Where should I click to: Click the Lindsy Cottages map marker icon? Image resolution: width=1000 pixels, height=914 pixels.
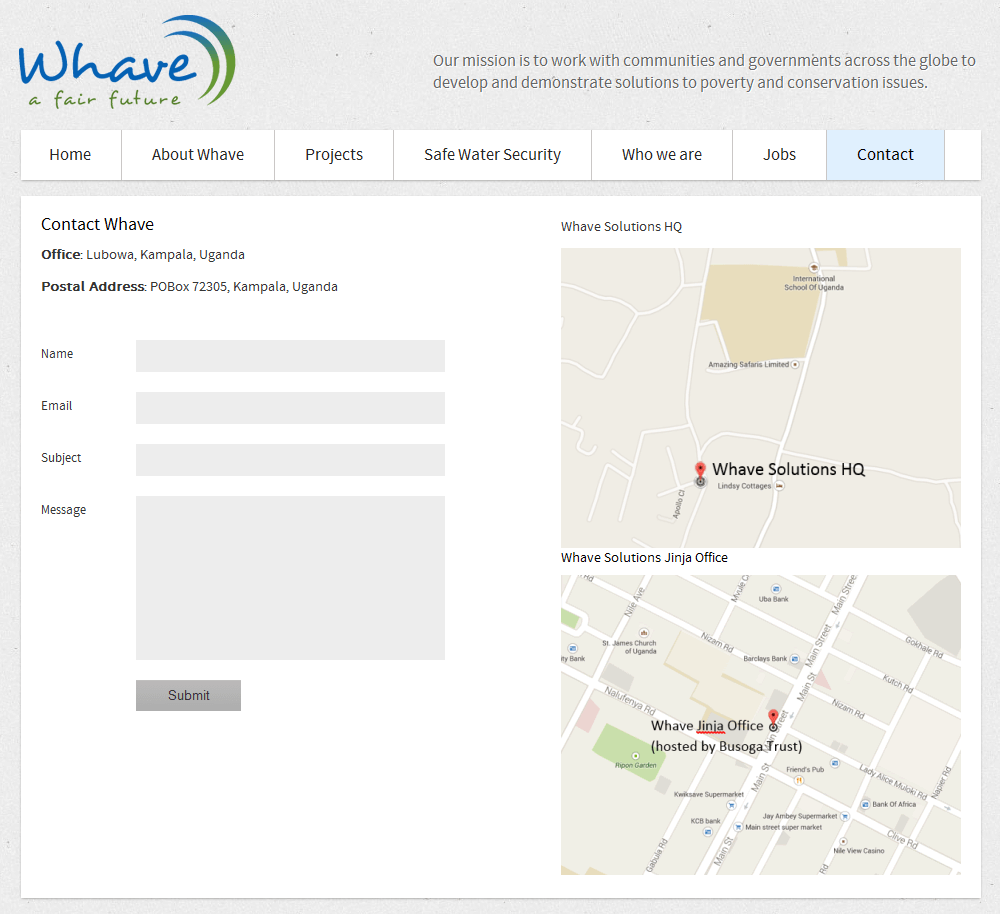point(780,486)
